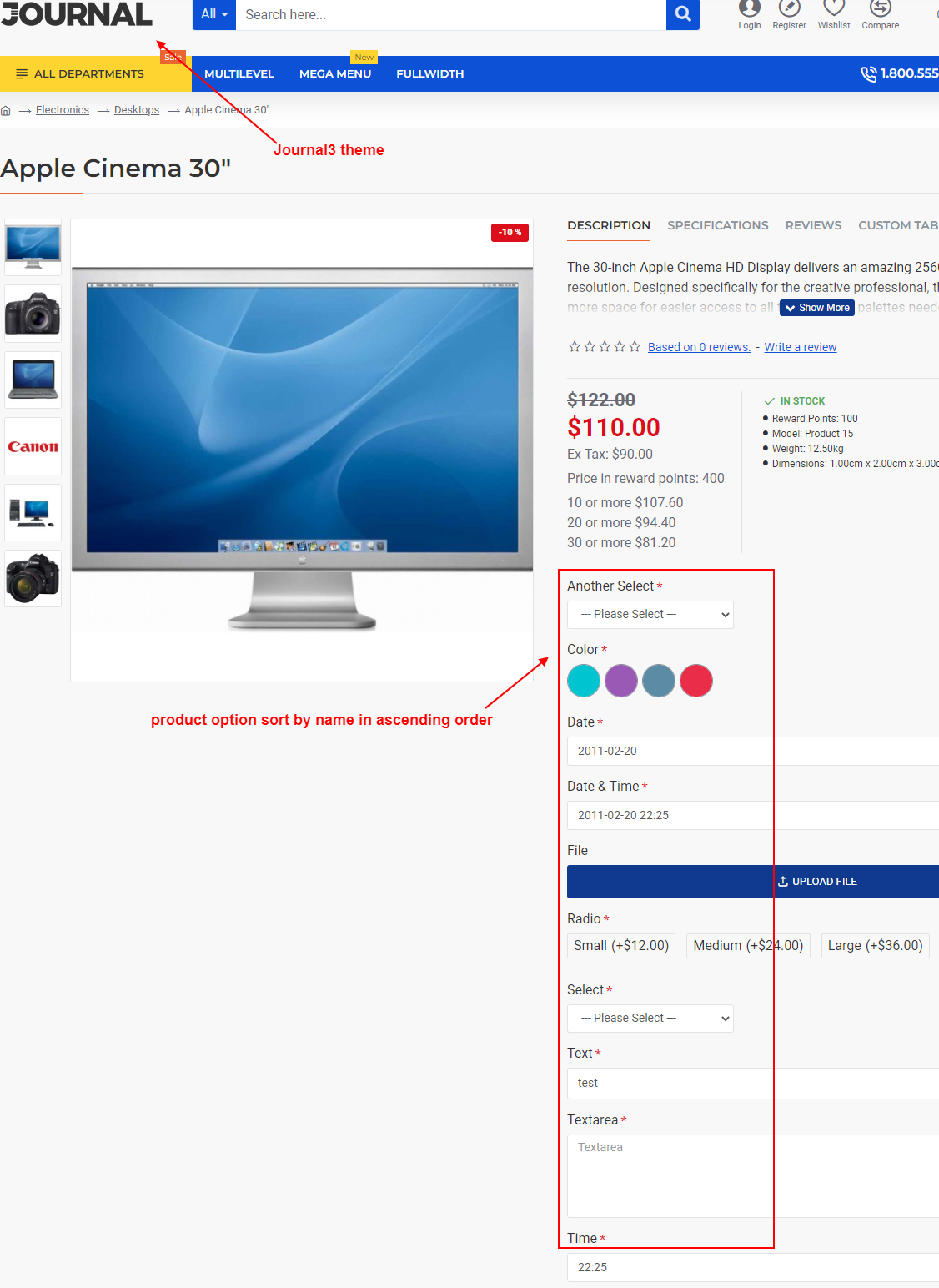939x1288 pixels.
Task: Click the first rating star
Action: (575, 346)
